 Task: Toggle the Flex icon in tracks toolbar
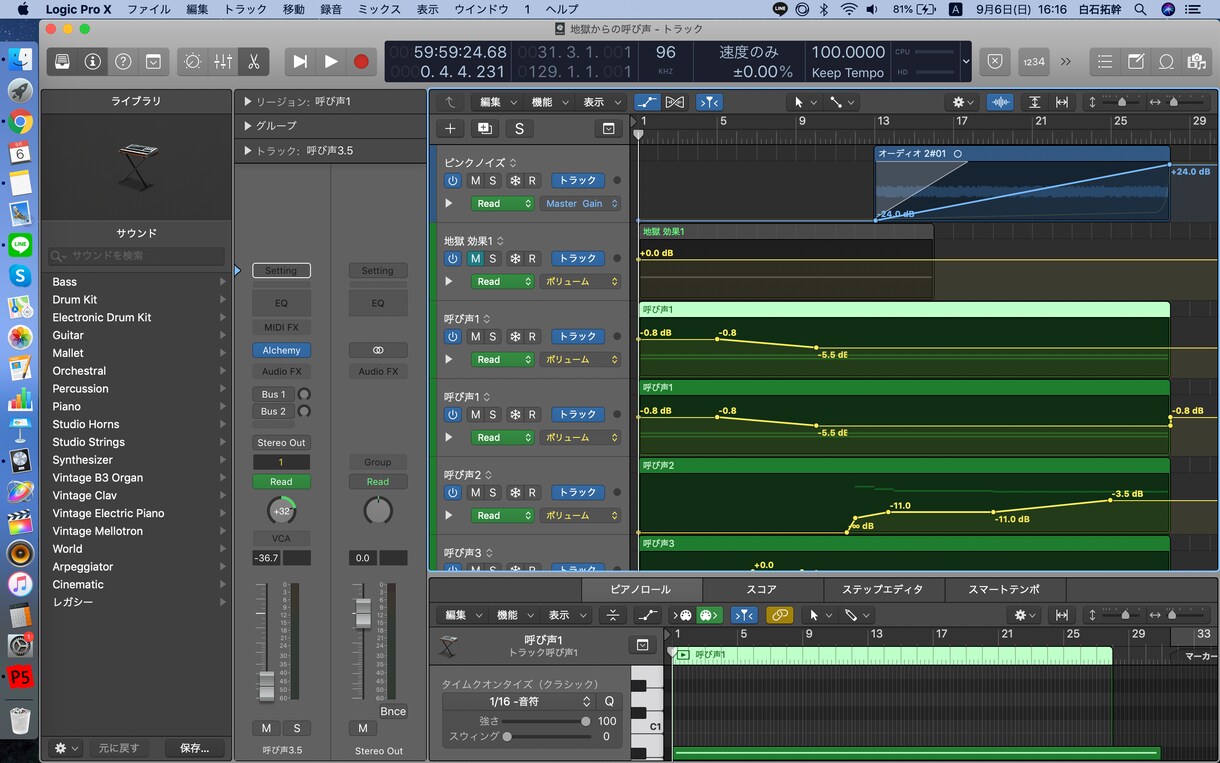675,102
